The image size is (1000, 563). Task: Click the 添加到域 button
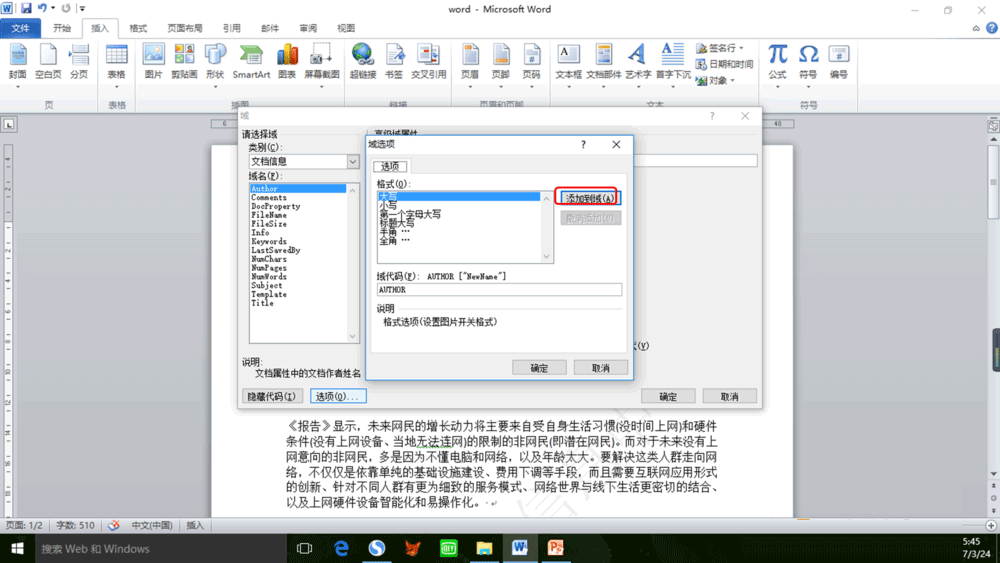pos(589,198)
